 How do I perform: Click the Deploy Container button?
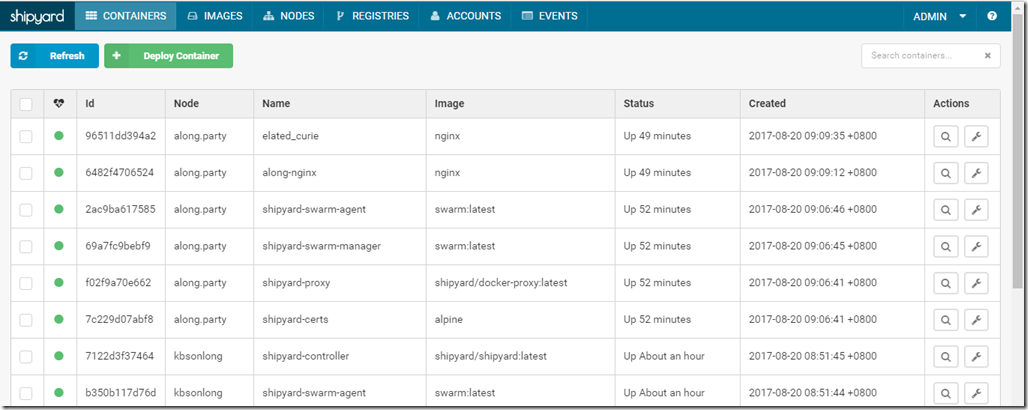168,56
